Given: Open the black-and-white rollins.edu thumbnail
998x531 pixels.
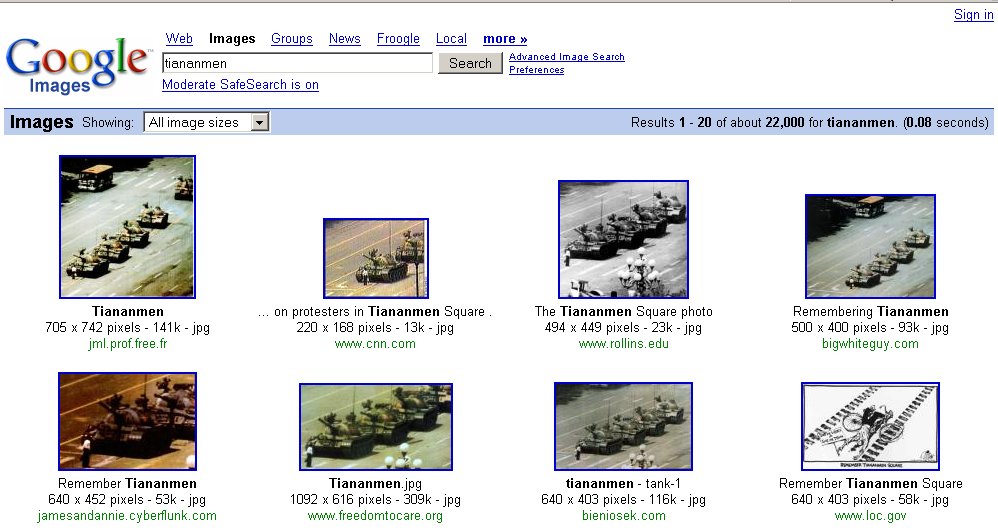Looking at the screenshot, I should (x=623, y=239).
